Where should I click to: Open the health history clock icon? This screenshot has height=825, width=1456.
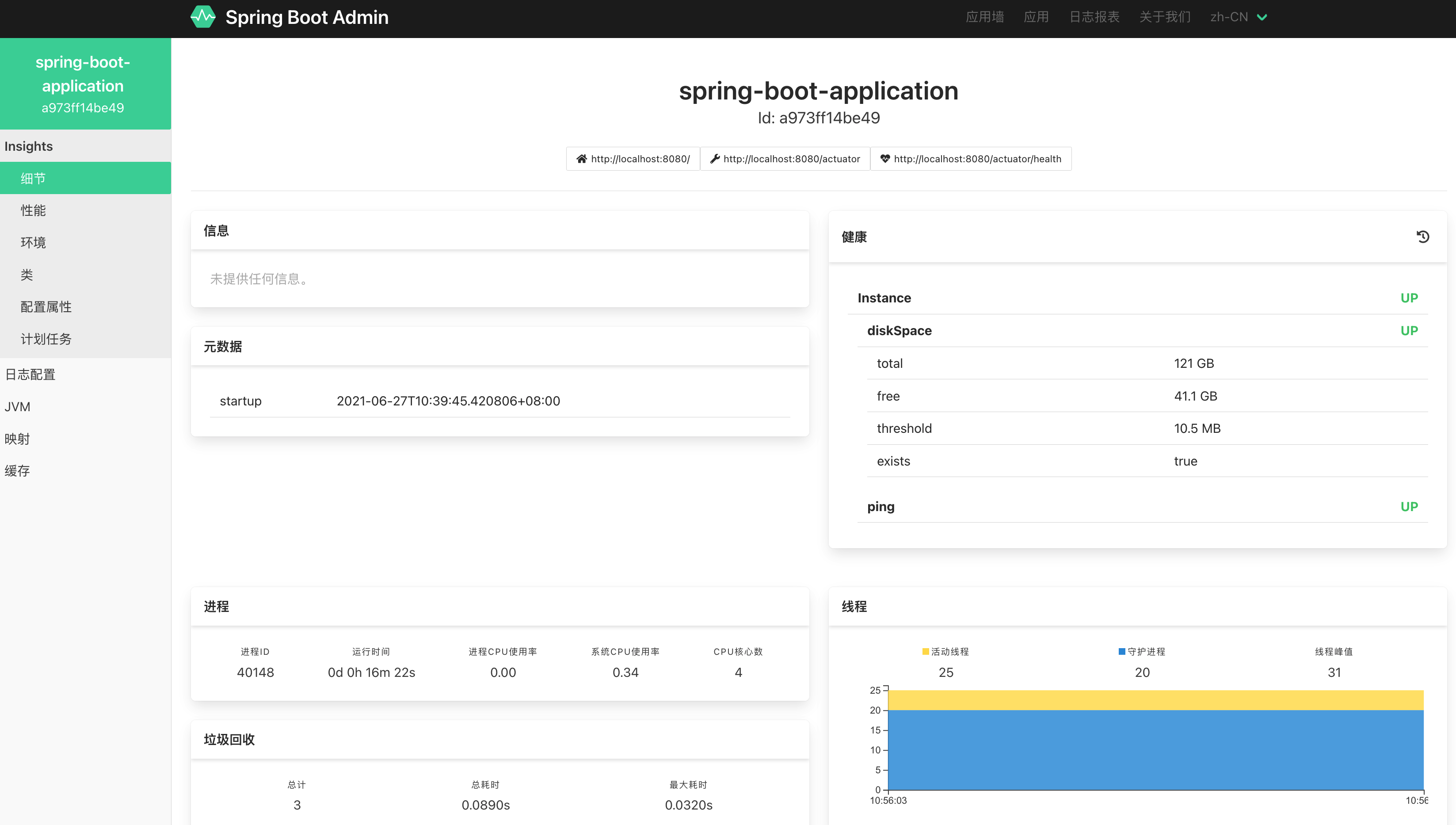(x=1422, y=237)
